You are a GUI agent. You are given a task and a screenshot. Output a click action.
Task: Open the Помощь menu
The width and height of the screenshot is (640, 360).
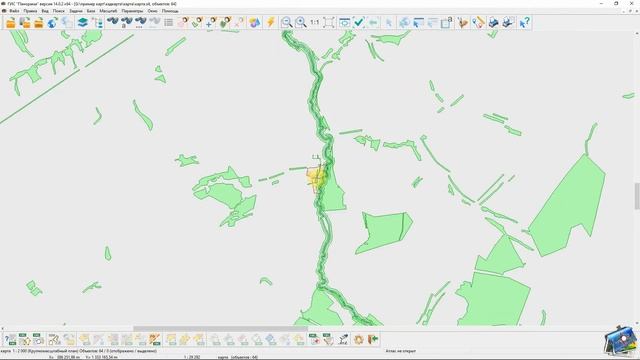(x=170, y=11)
